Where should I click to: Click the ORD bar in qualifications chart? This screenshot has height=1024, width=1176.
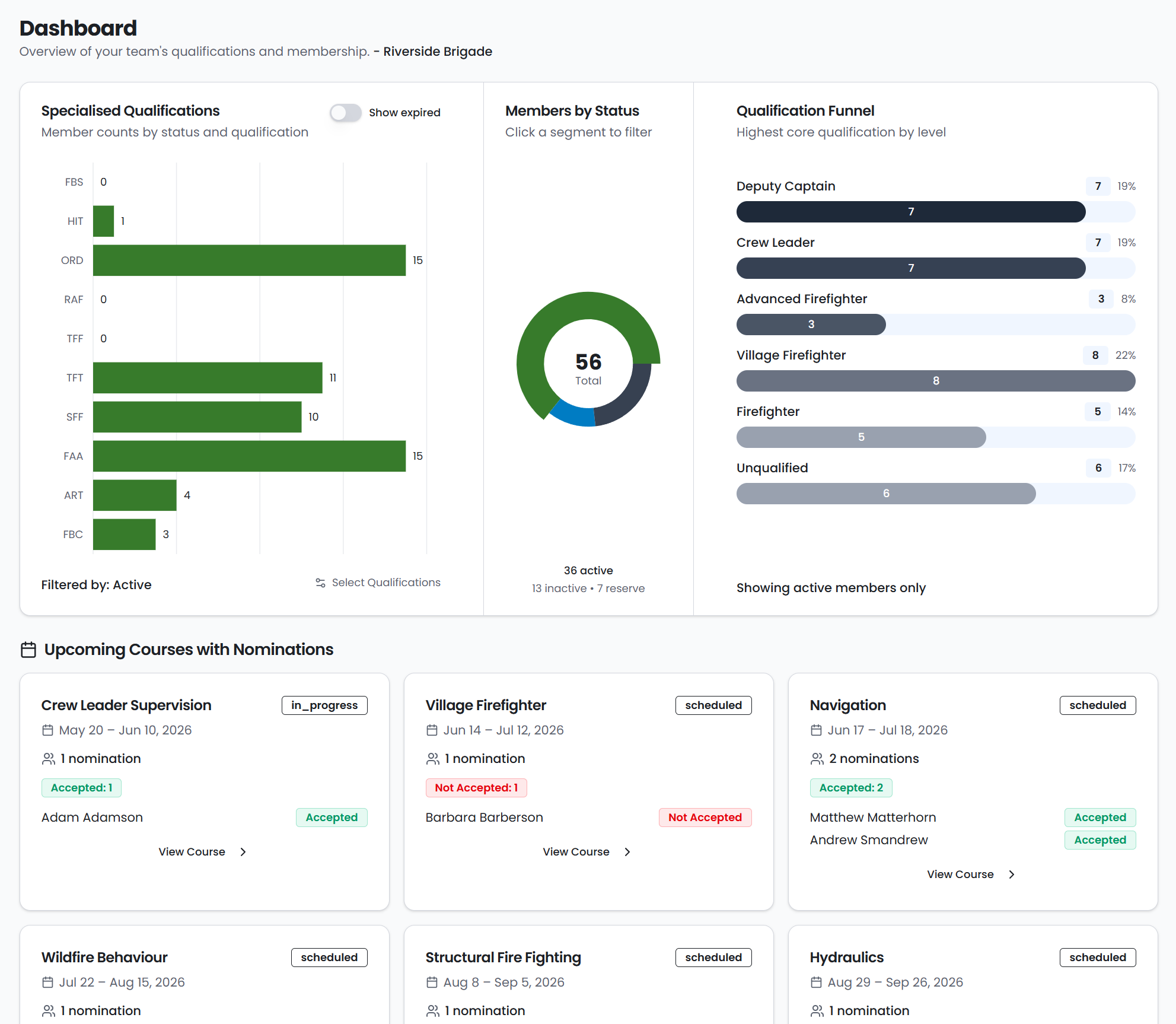(250, 260)
